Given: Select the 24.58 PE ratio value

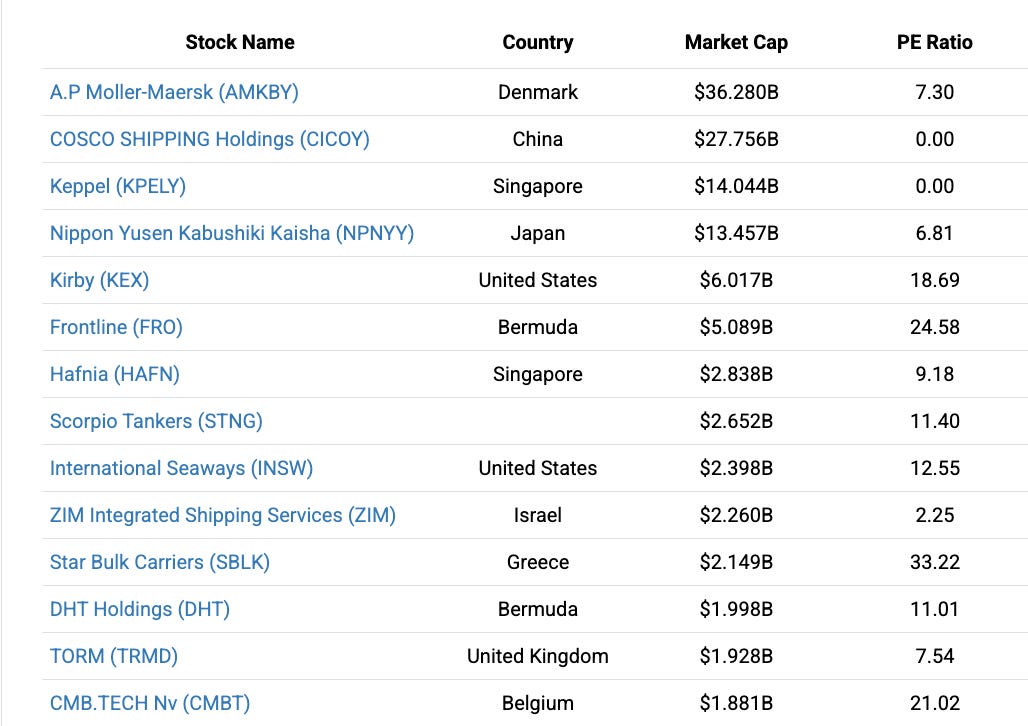Looking at the screenshot, I should click(x=934, y=327).
